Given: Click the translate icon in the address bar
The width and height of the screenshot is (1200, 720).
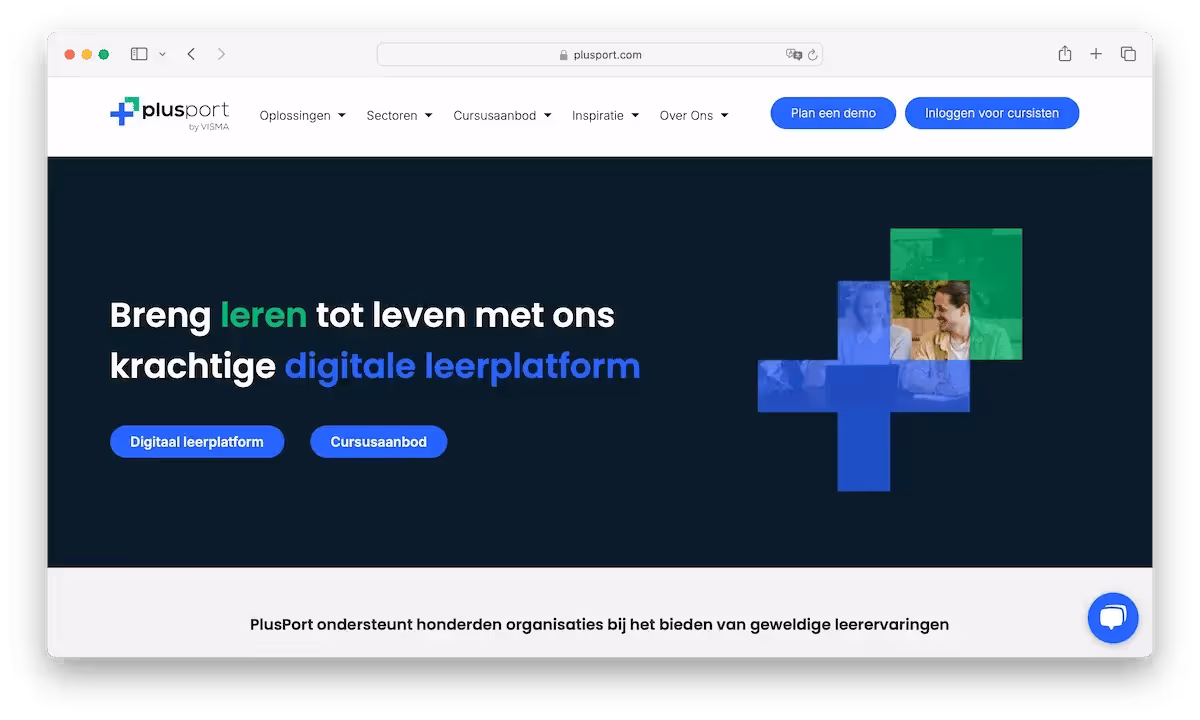Looking at the screenshot, I should 793,55.
